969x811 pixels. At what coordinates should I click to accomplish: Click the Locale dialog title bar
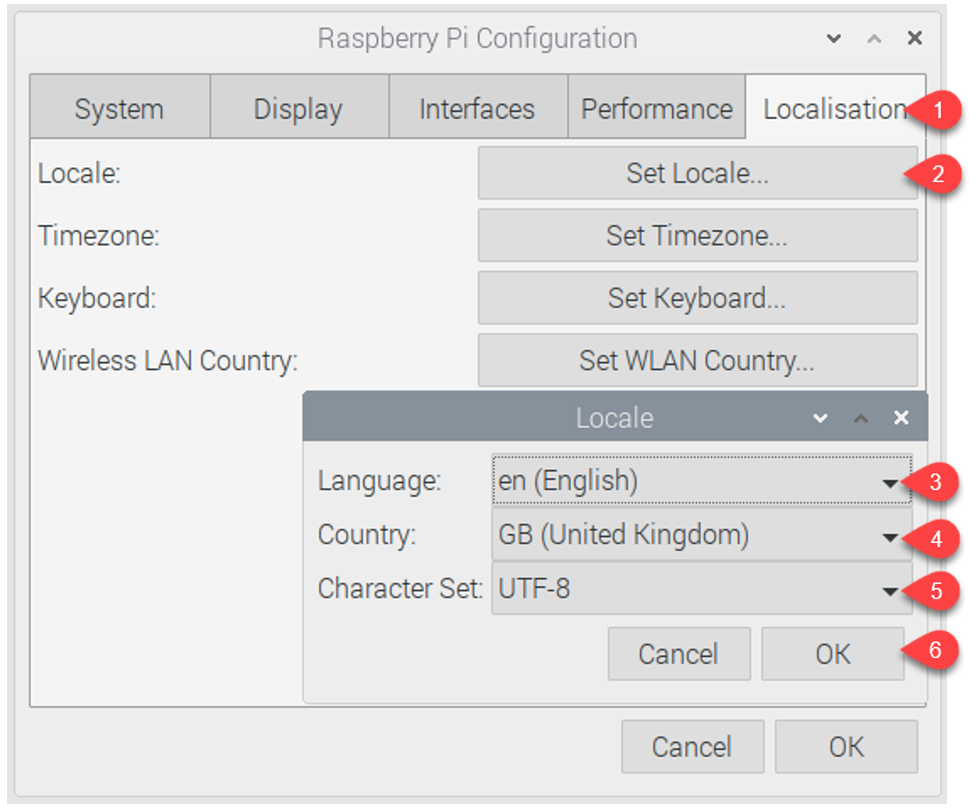coord(615,418)
